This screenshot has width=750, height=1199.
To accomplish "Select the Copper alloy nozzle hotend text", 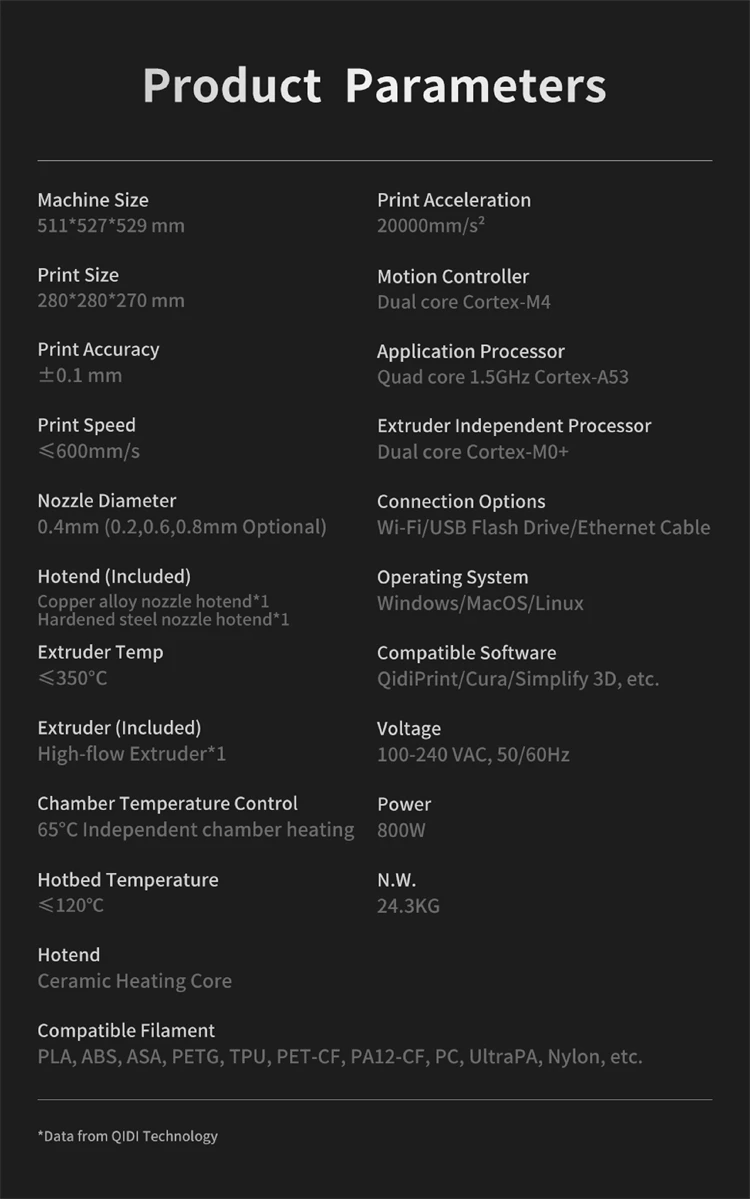I will [153, 602].
